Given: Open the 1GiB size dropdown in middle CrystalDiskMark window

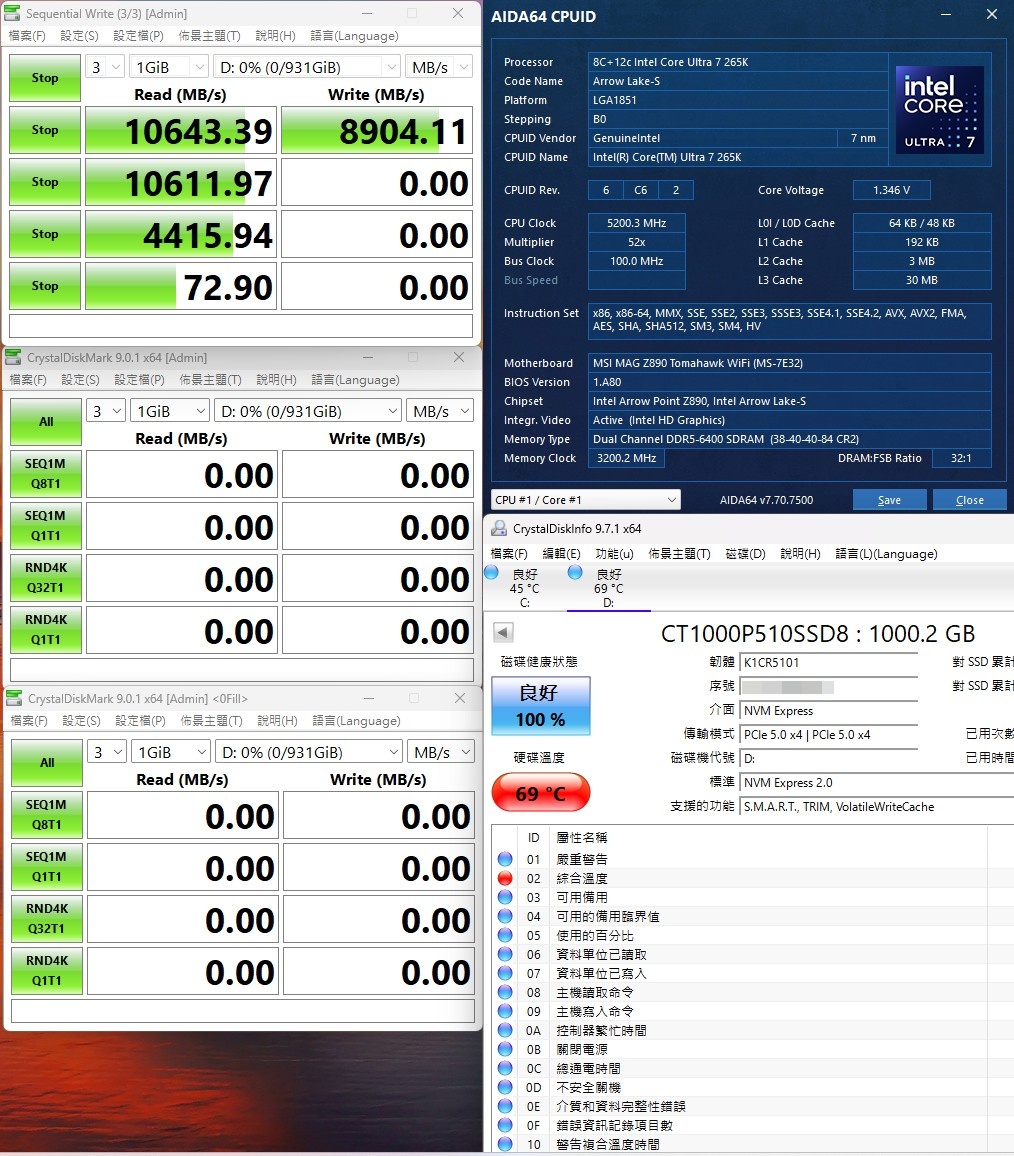Looking at the screenshot, I should [170, 411].
